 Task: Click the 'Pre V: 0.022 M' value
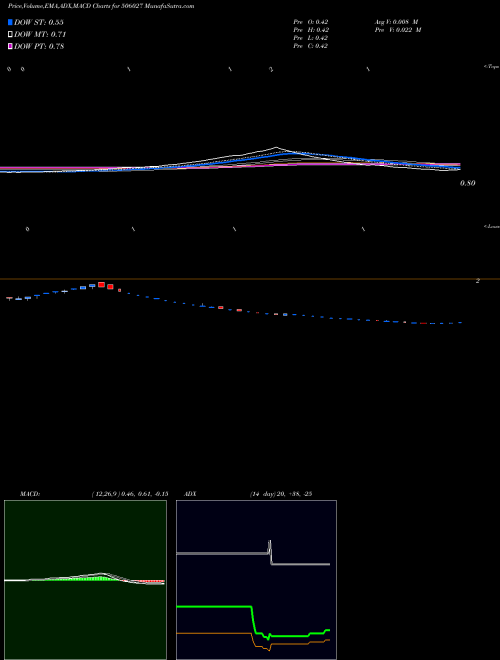coord(398,30)
